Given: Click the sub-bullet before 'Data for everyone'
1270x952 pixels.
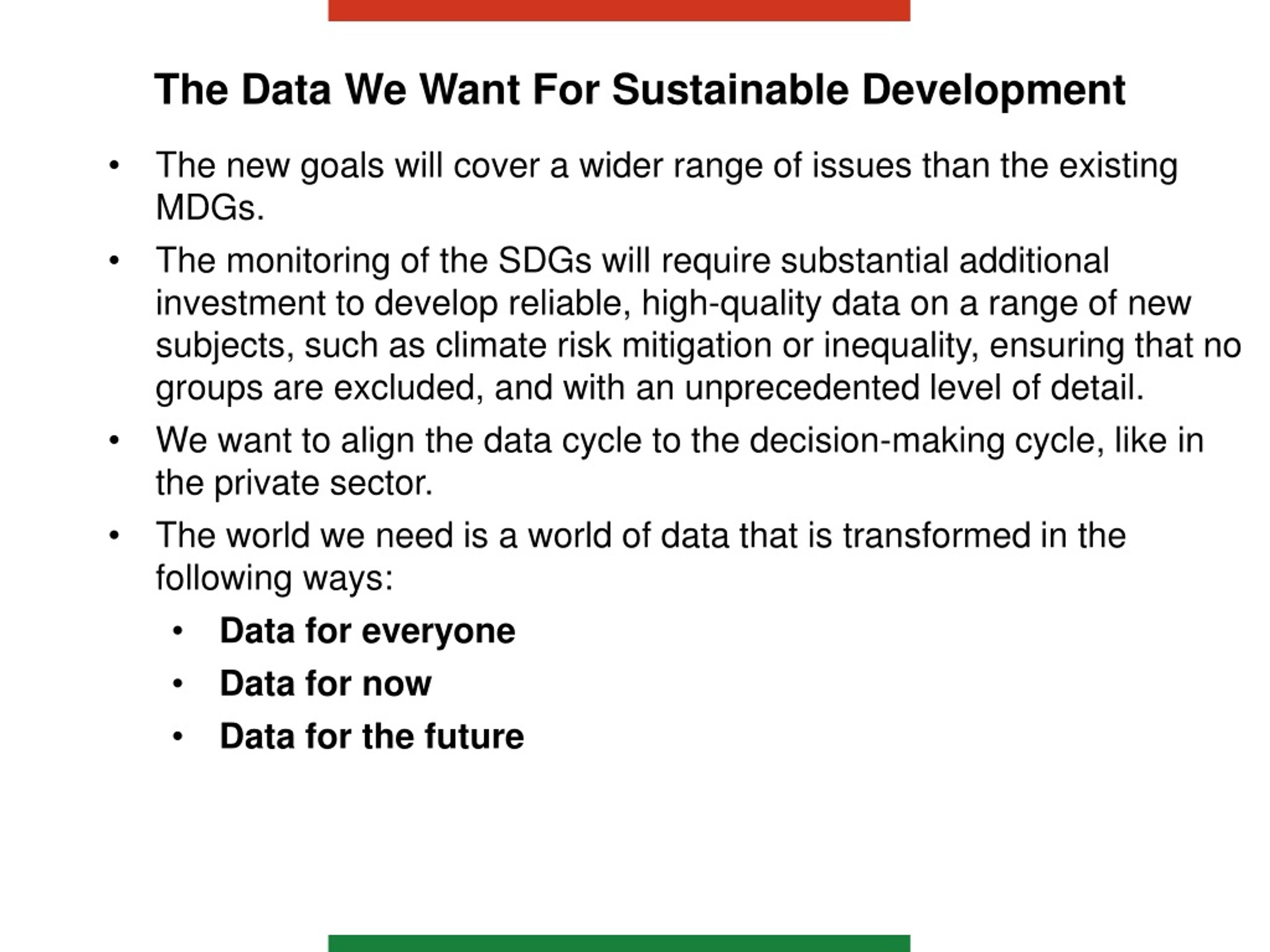Looking at the screenshot, I should tap(178, 631).
